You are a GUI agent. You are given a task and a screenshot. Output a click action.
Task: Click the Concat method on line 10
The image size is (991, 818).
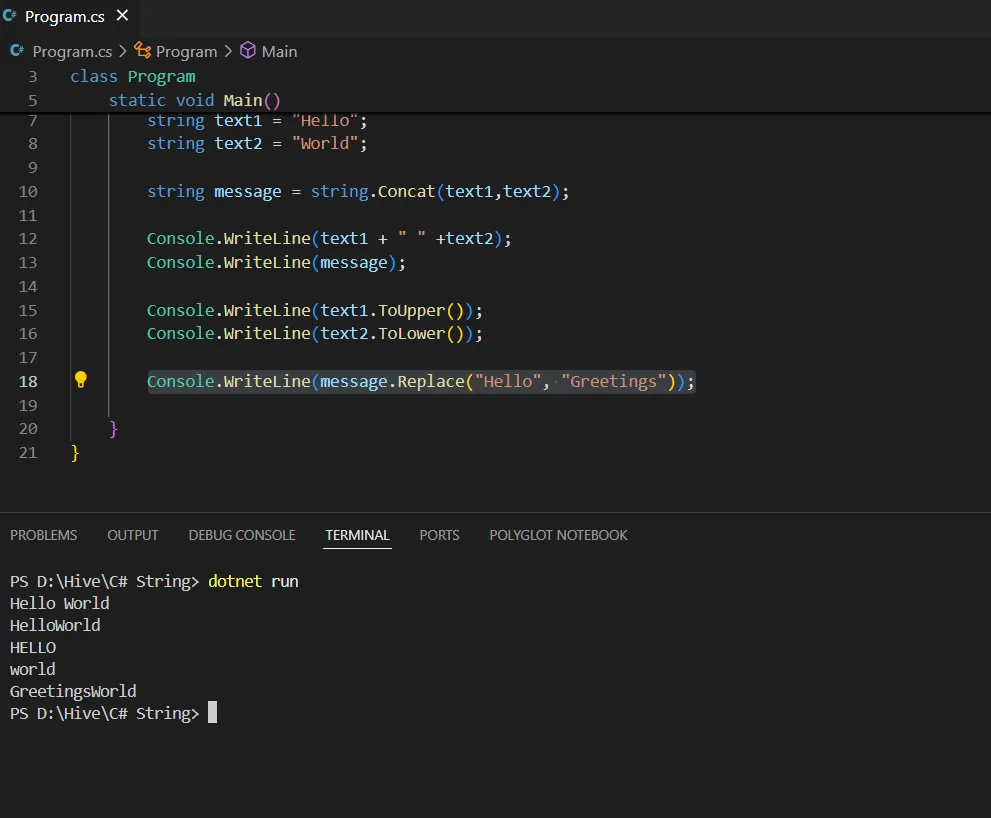pyautogui.click(x=406, y=192)
